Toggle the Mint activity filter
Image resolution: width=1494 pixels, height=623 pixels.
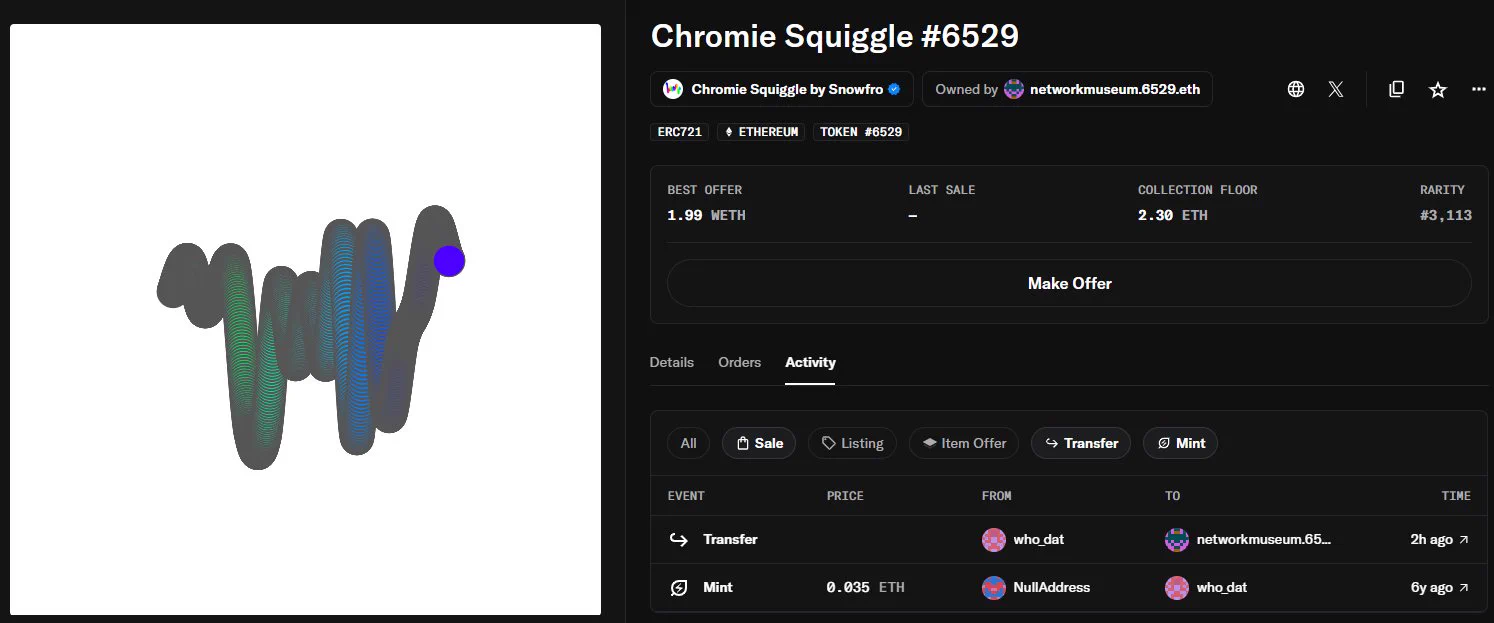[1180, 443]
